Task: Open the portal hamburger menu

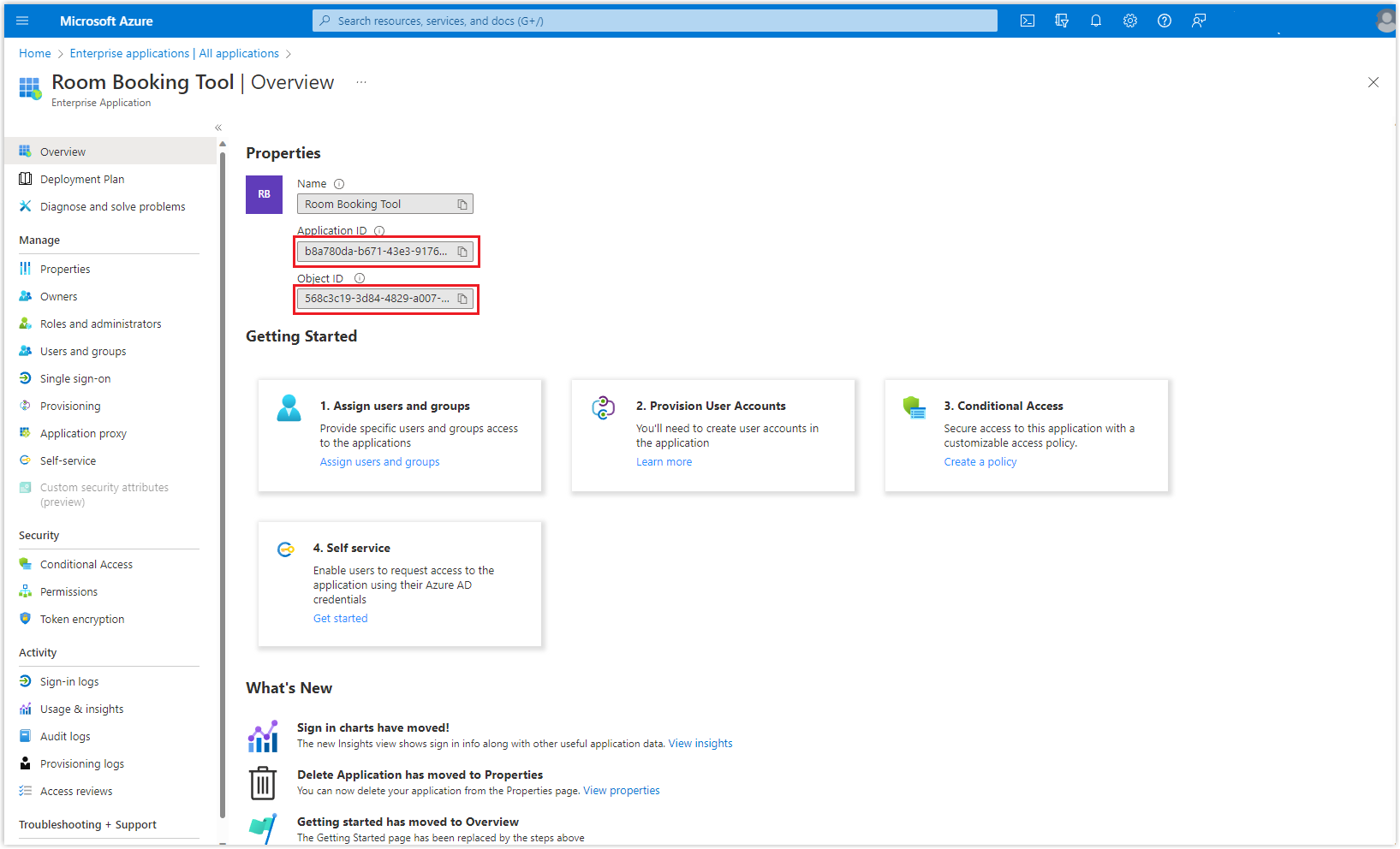Action: click(x=21, y=21)
